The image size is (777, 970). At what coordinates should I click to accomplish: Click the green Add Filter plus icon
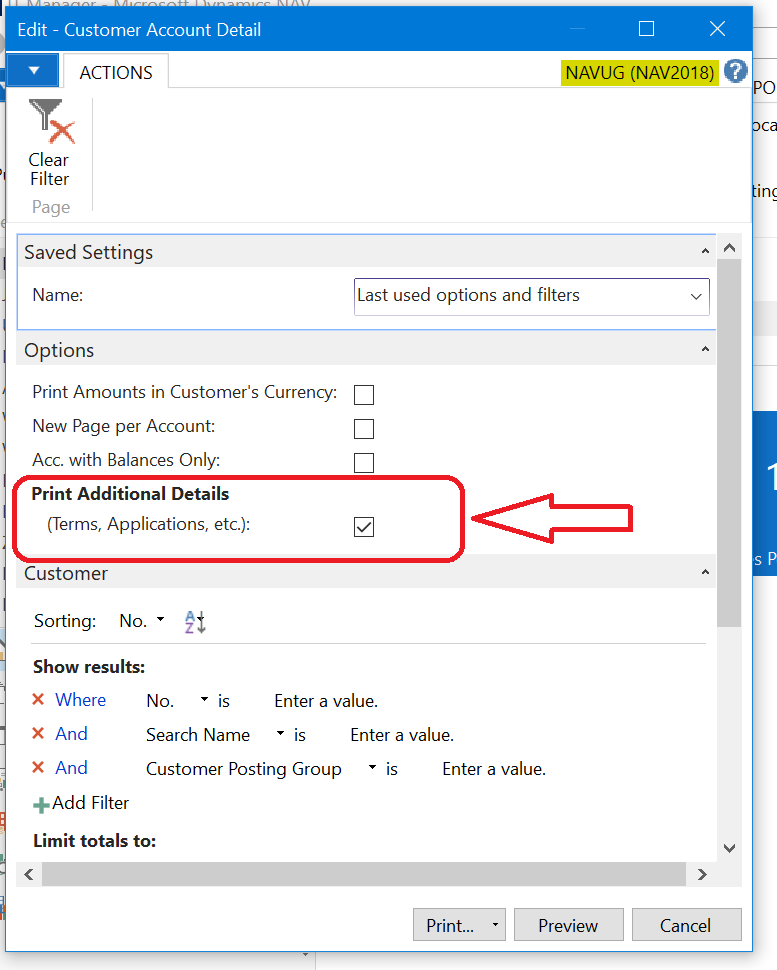[40, 803]
